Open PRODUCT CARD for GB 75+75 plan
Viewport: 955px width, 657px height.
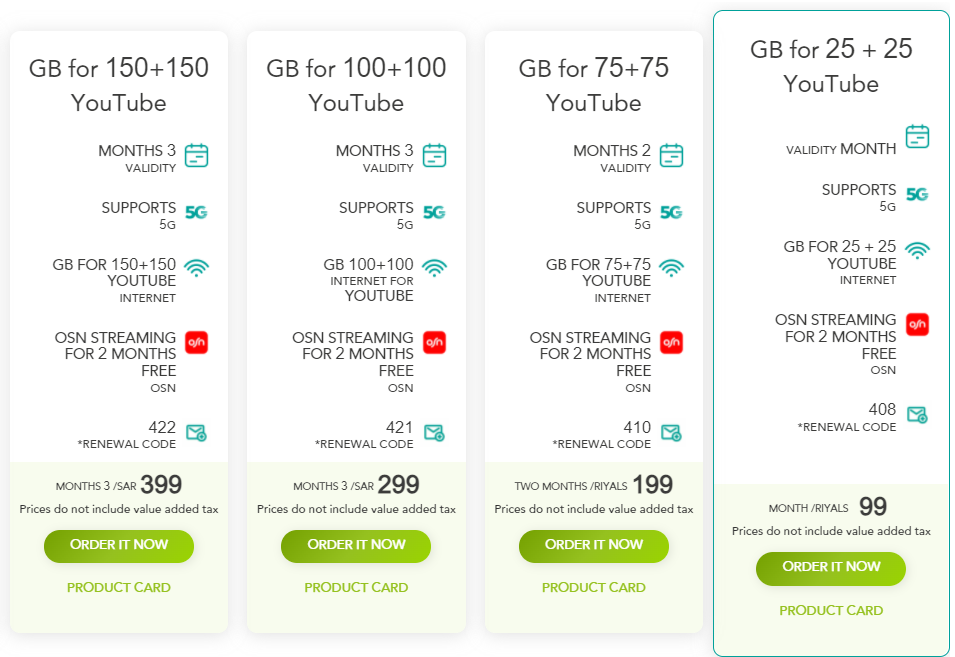(x=593, y=587)
